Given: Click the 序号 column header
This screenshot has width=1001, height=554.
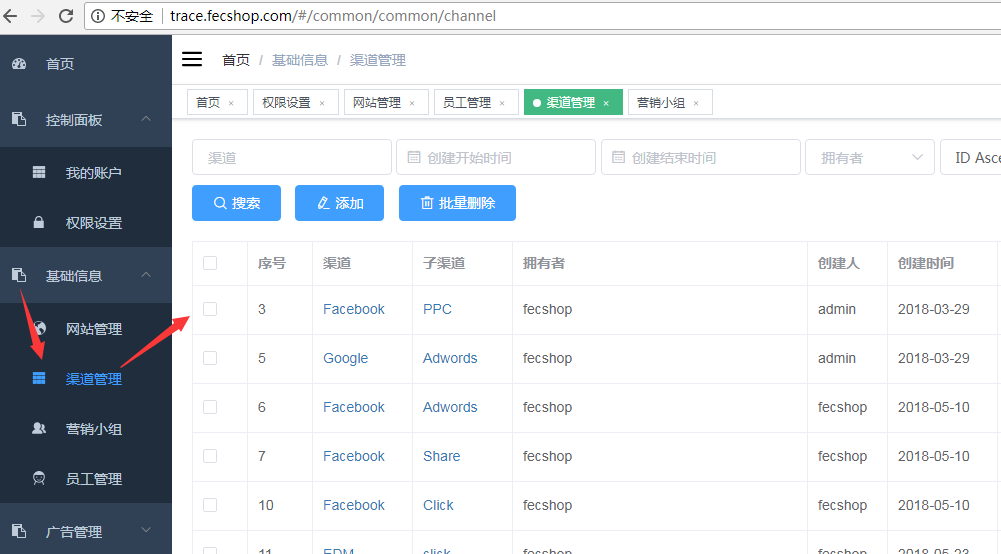Looking at the screenshot, I should click(x=272, y=263).
